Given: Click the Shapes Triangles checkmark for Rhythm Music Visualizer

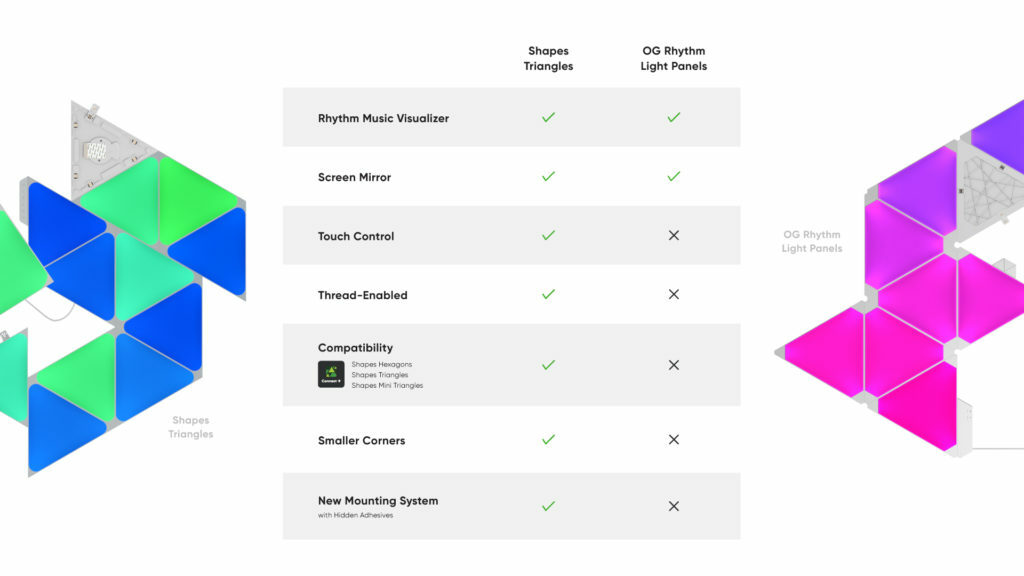Looking at the screenshot, I should pos(548,118).
